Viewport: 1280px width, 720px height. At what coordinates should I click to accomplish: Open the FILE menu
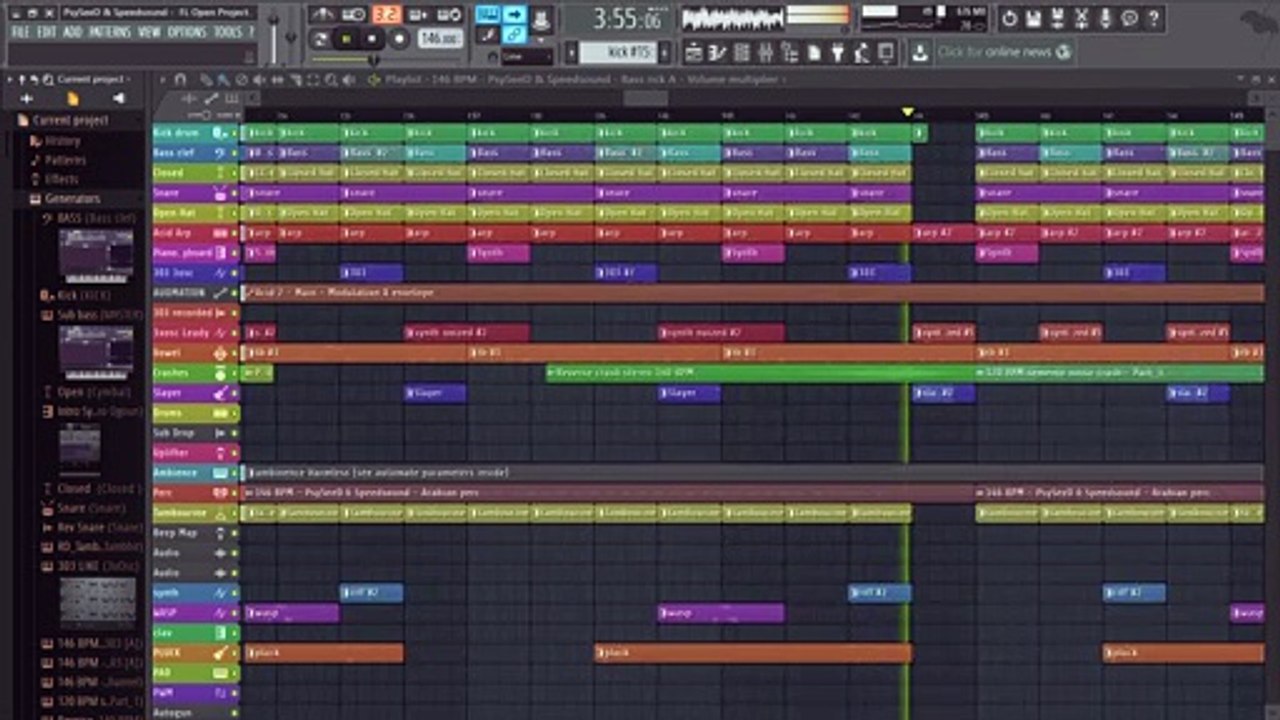click(20, 32)
